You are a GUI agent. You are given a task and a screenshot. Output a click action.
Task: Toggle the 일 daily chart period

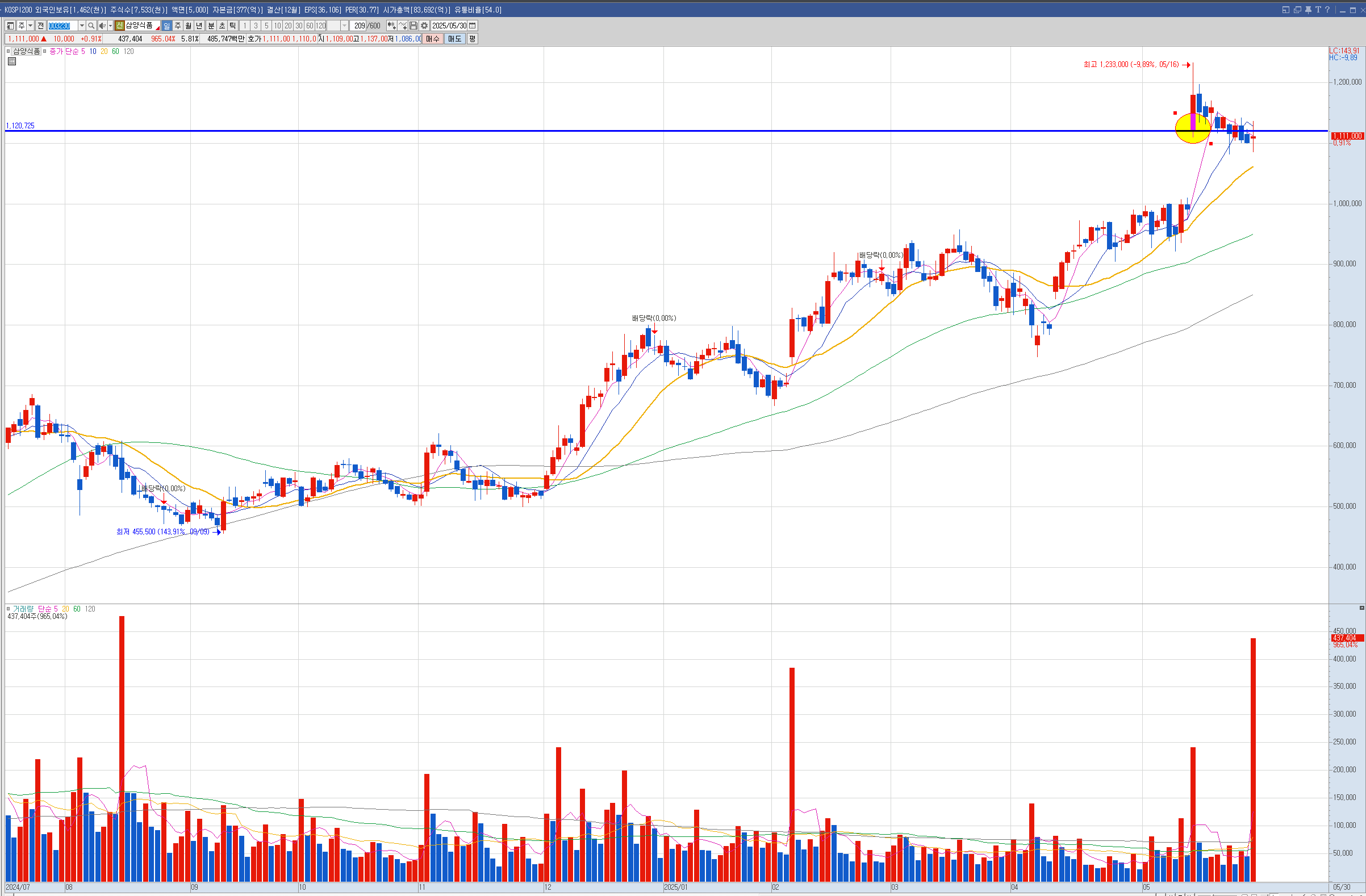click(x=166, y=26)
